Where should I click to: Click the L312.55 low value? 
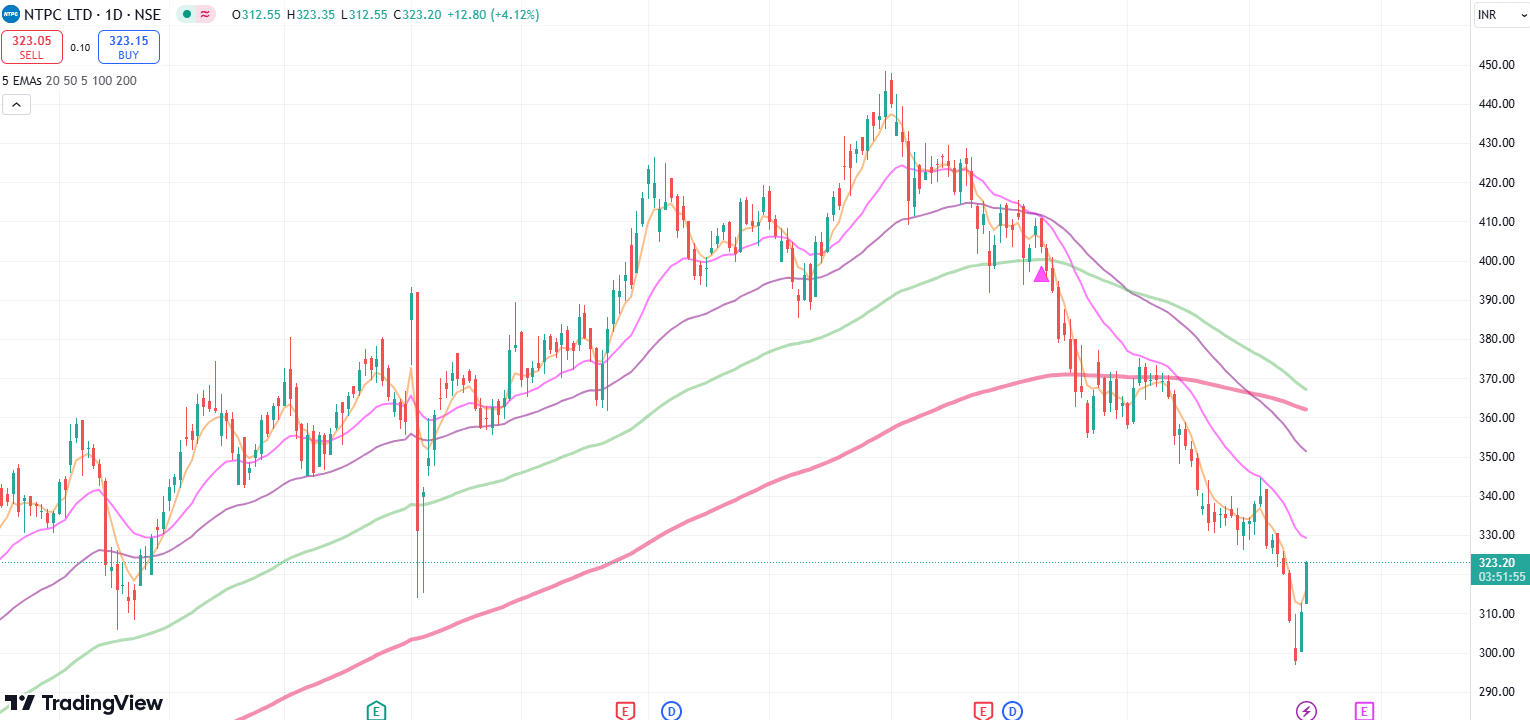pyautogui.click(x=362, y=15)
